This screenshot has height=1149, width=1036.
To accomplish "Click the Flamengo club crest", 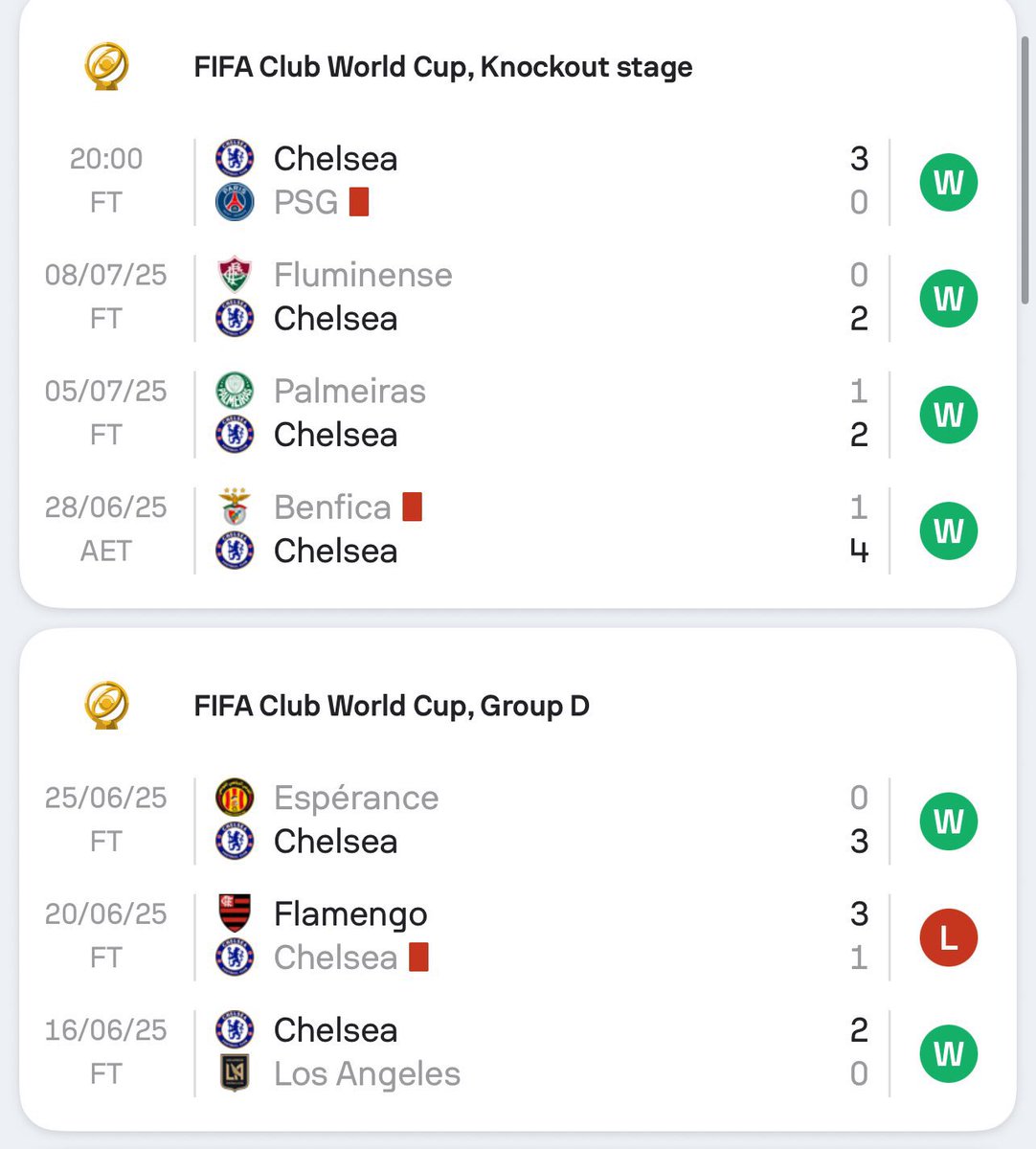I will coord(235,913).
